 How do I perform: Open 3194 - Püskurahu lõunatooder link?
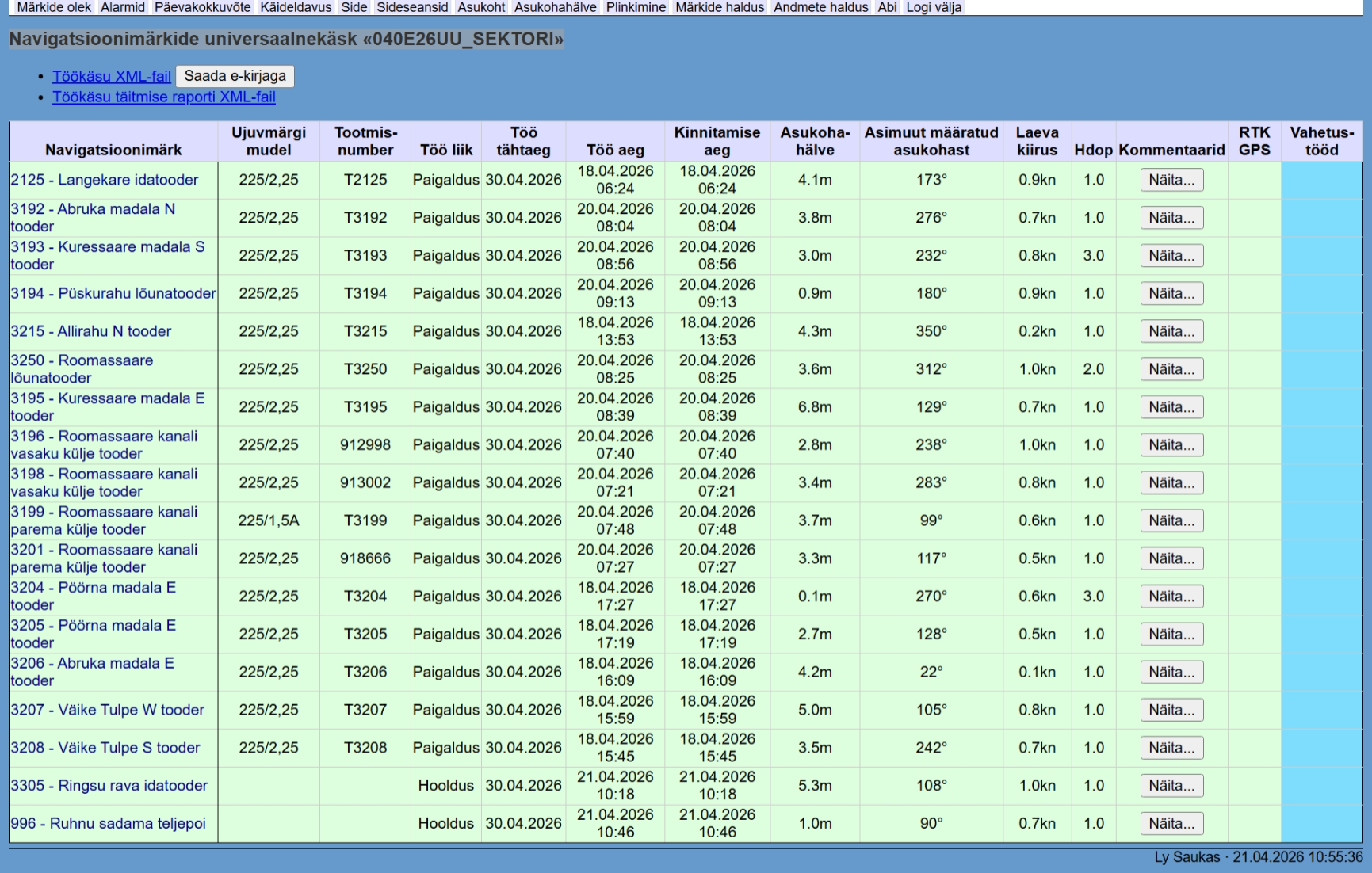pos(113,293)
